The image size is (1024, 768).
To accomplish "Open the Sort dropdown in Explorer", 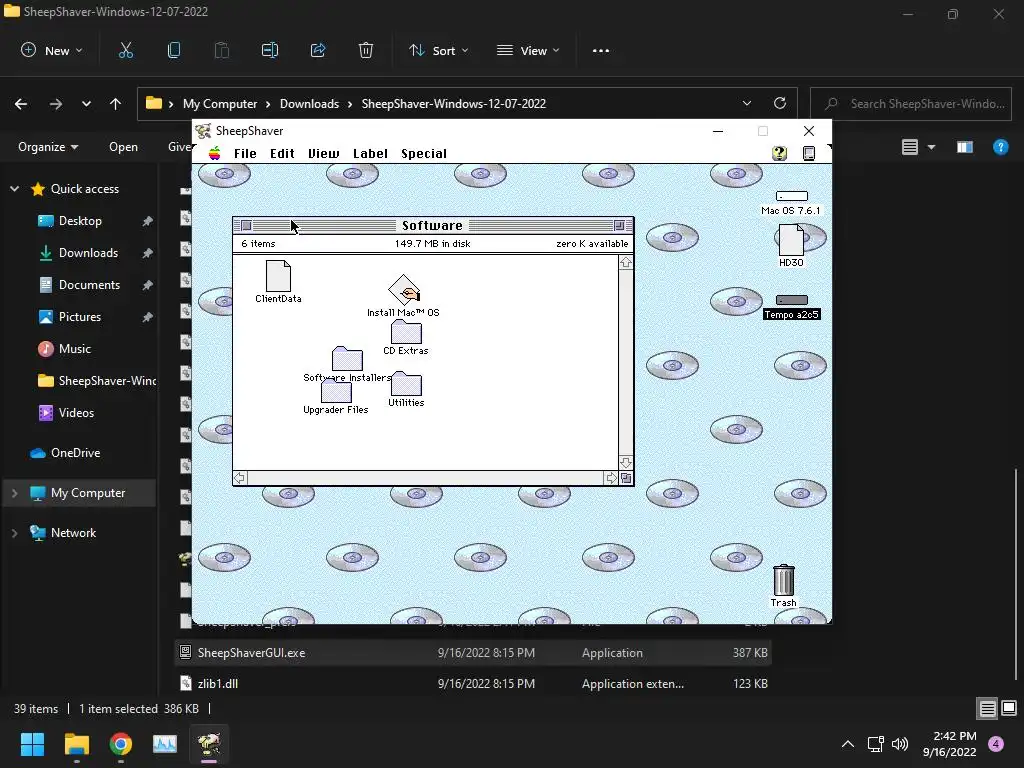I will point(438,50).
